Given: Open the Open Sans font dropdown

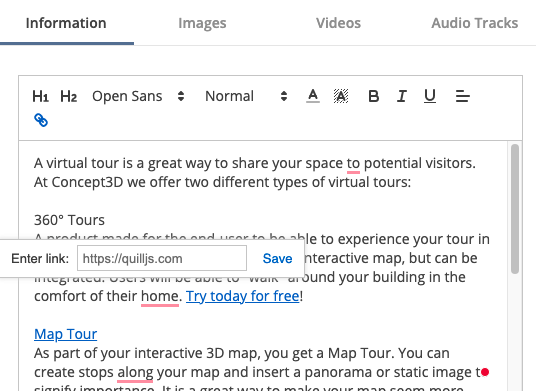Looking at the screenshot, I should tap(138, 96).
